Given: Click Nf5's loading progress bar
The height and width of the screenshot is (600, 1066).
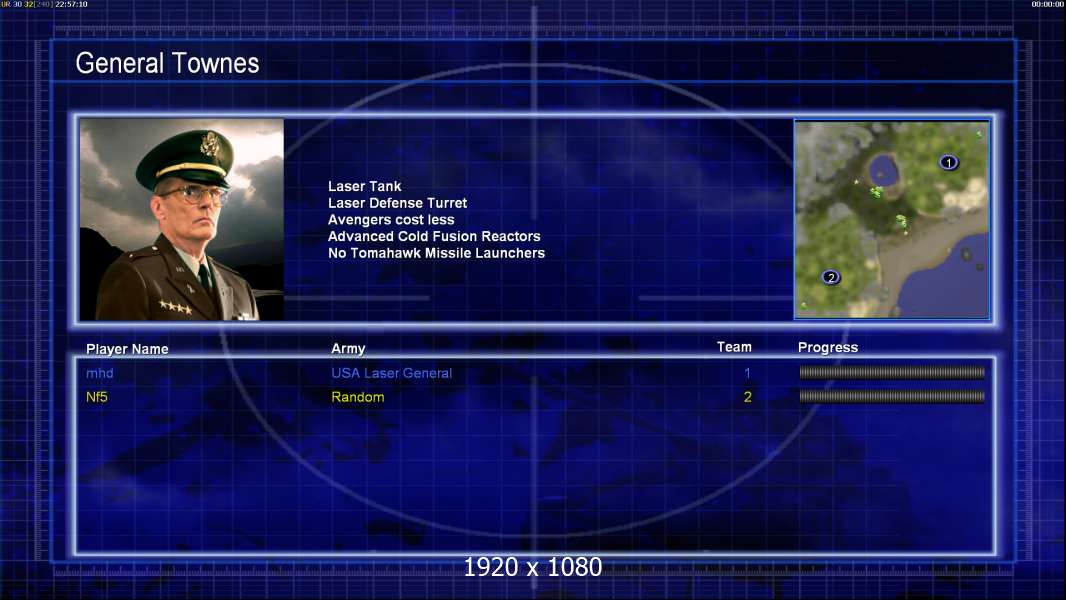Looking at the screenshot, I should click(x=892, y=396).
